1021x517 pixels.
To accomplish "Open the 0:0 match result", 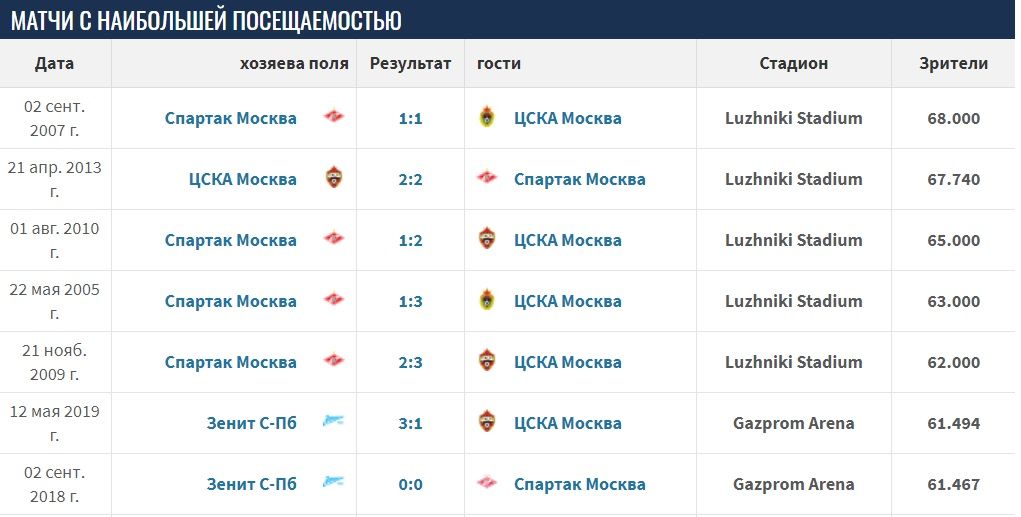I will (x=410, y=485).
